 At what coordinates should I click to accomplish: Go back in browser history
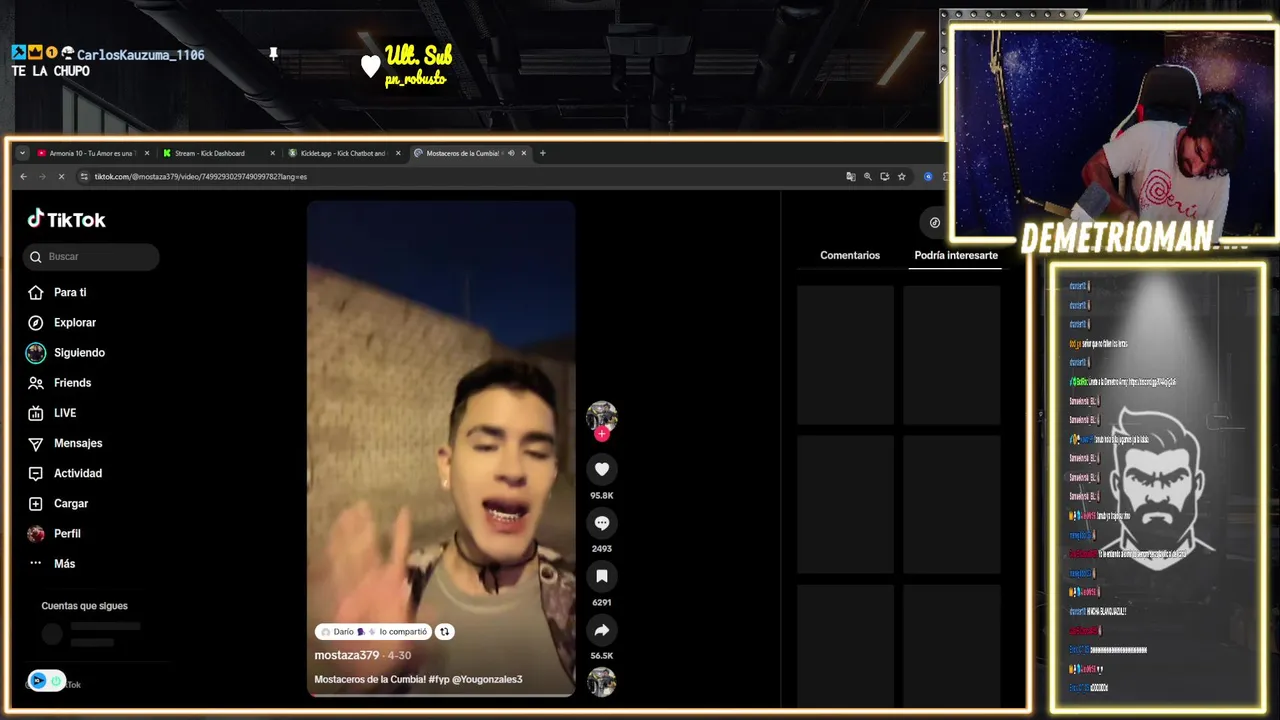point(23,177)
